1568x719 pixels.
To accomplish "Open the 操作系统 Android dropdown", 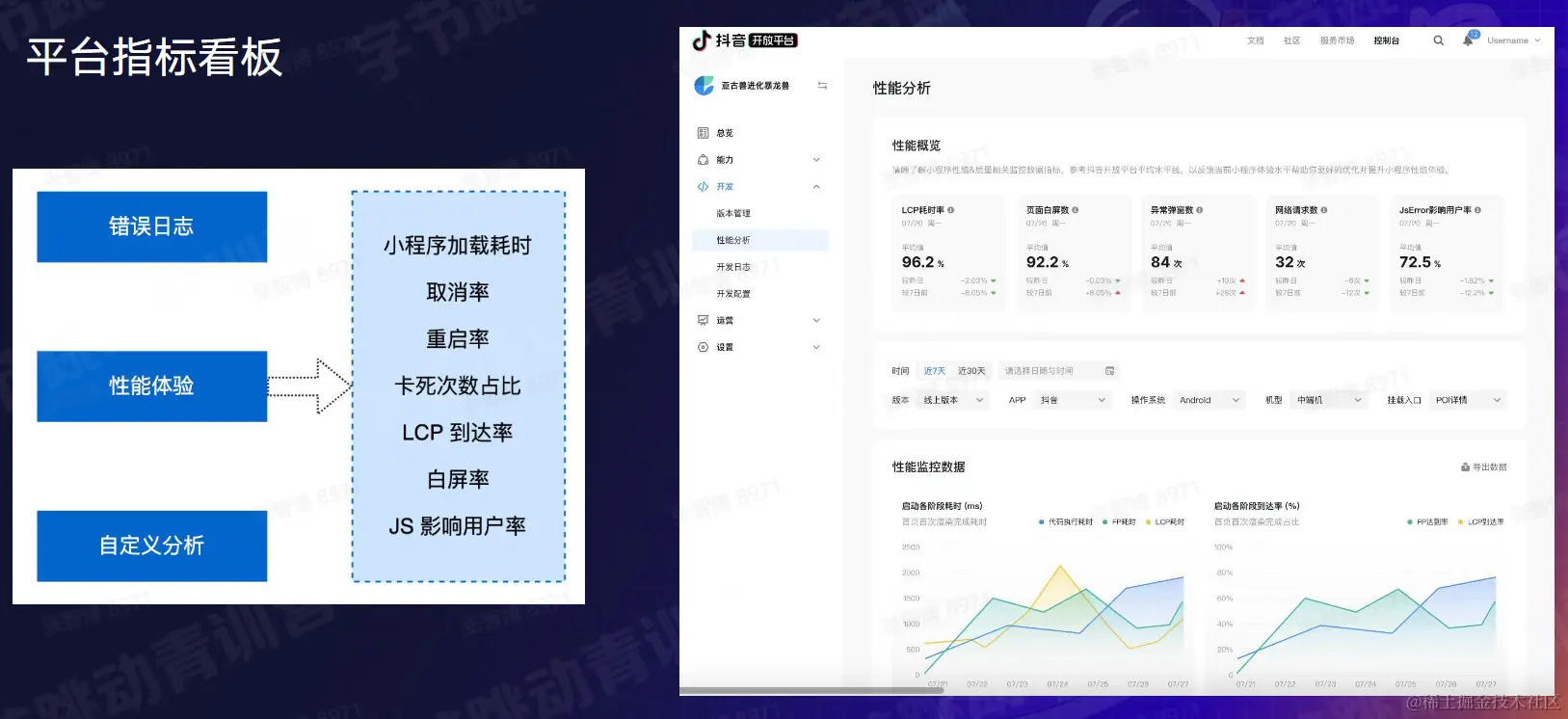I will [1210, 400].
